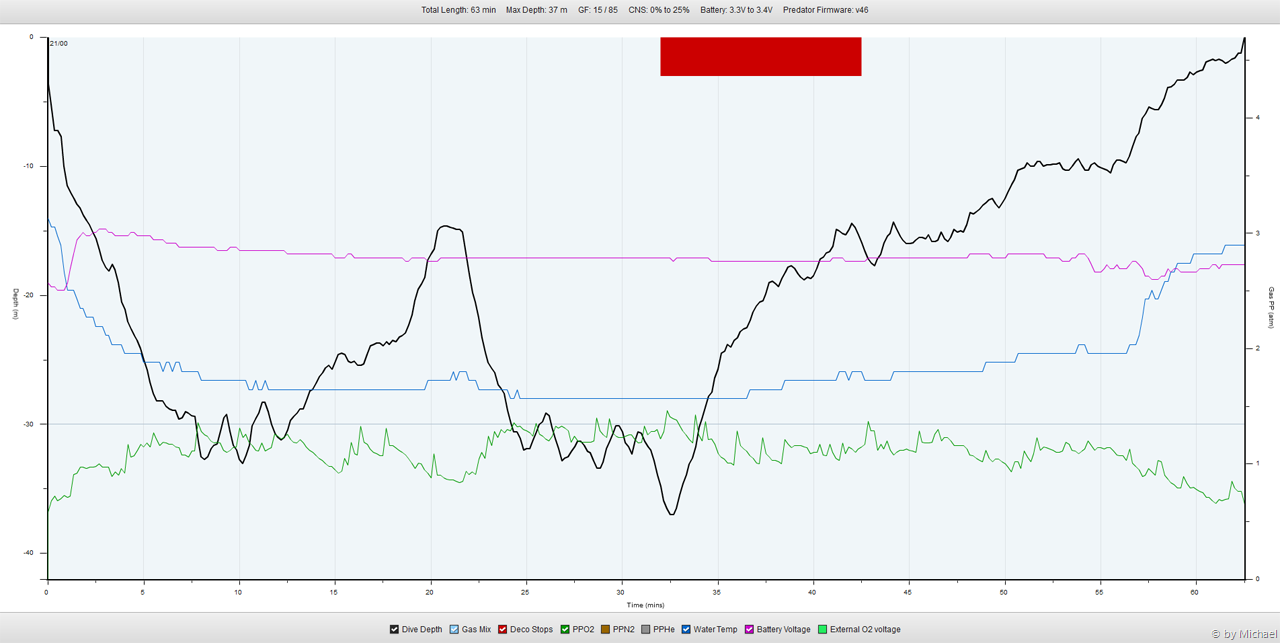Hide Deco Stops using its checkbox
The image size is (1280, 643).
point(503,630)
